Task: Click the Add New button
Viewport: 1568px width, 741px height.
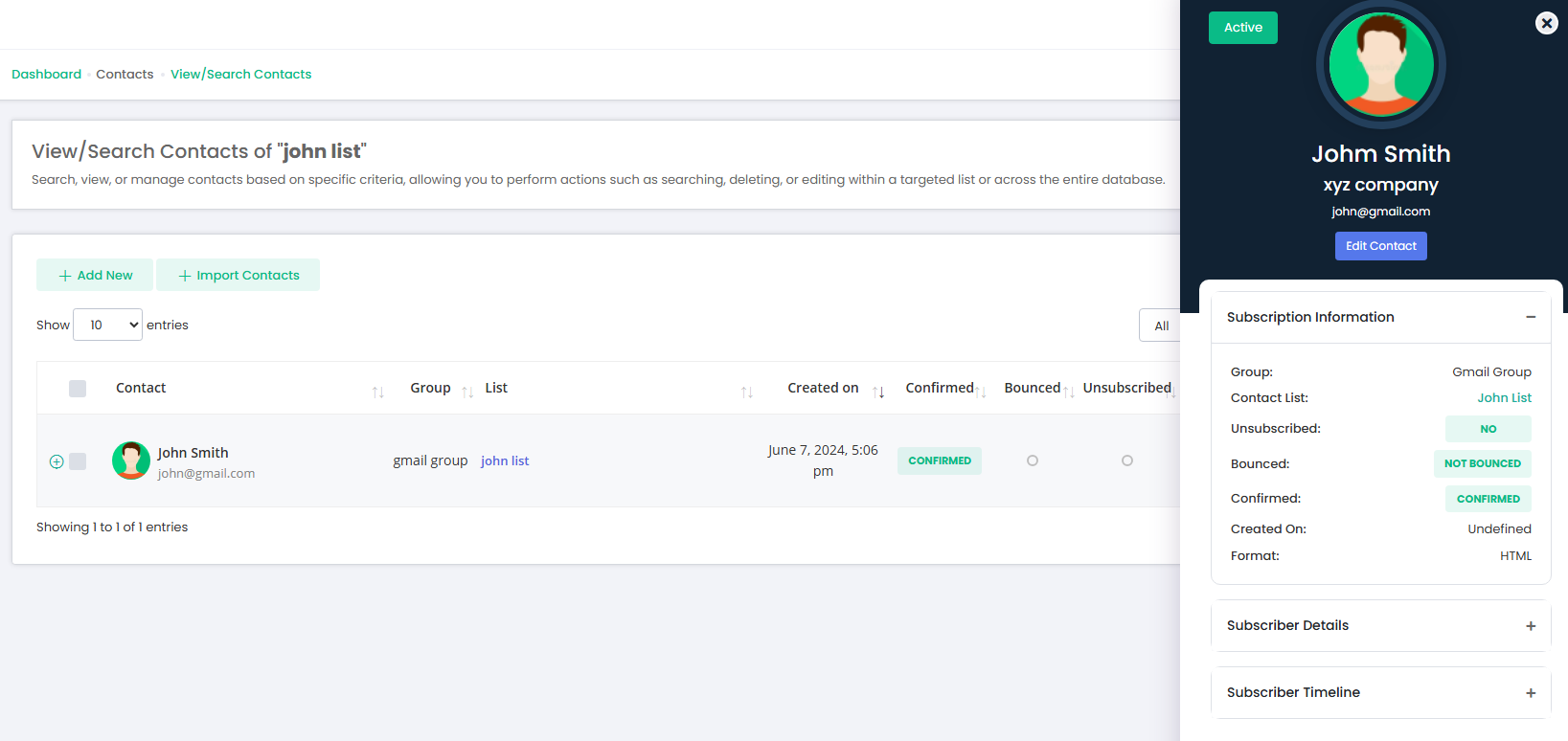Action: pos(95,275)
